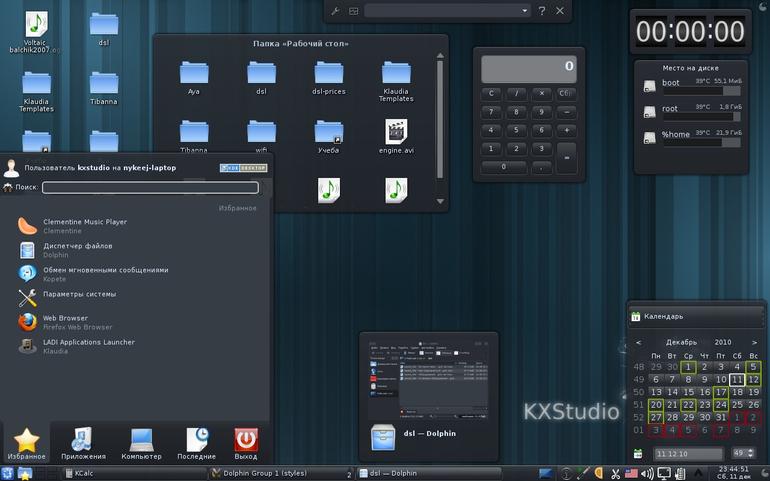Click calculator 0 key
This screenshot has width=770, height=481.
click(x=503, y=167)
